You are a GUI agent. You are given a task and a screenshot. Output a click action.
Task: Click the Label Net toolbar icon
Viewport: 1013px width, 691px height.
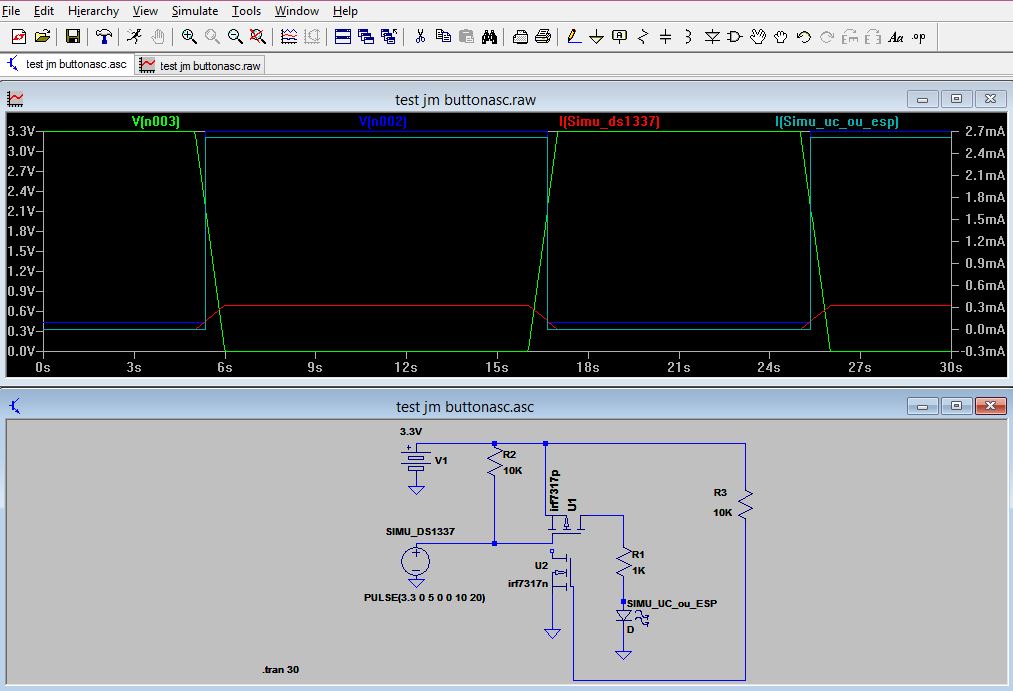click(x=619, y=37)
